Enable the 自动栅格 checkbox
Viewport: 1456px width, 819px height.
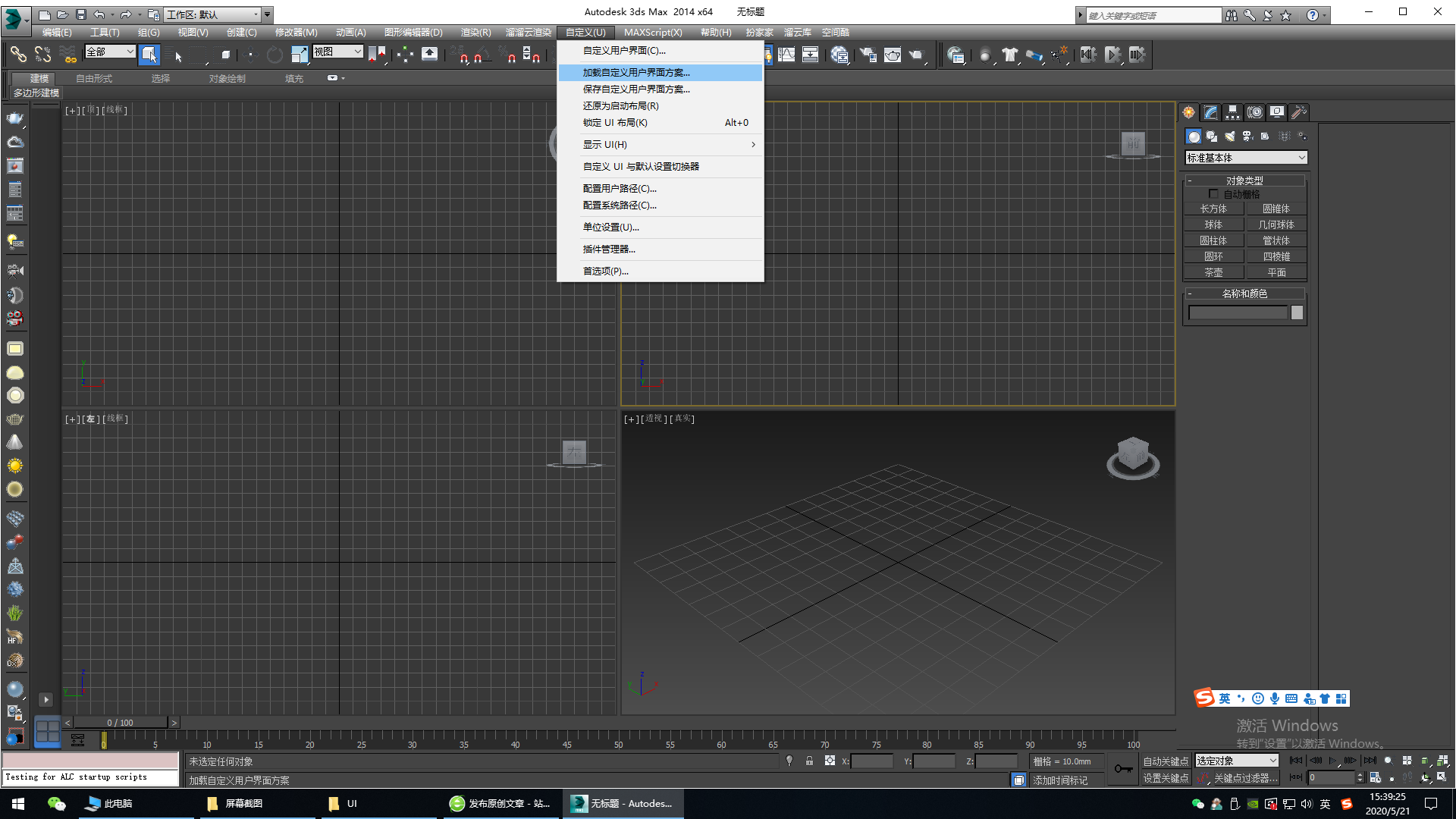[x=1213, y=194]
